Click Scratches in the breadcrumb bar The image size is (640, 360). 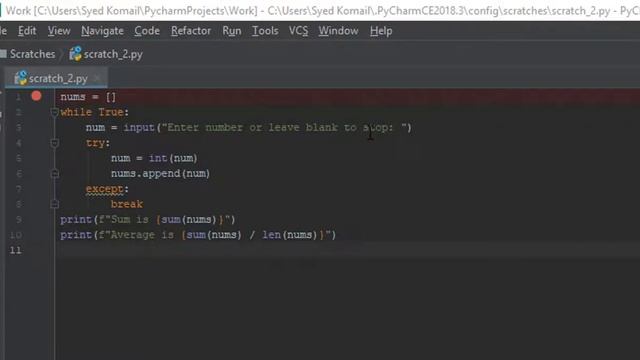tap(32, 54)
